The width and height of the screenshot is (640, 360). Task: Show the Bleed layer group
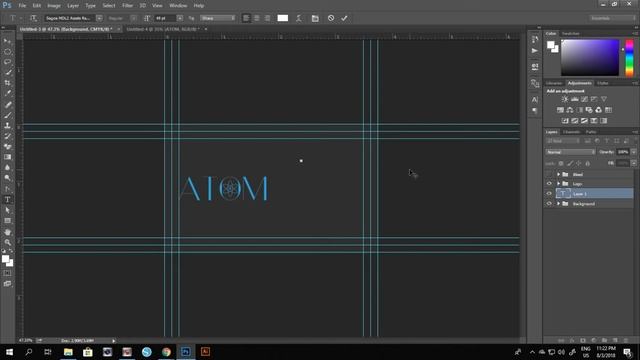click(549, 174)
